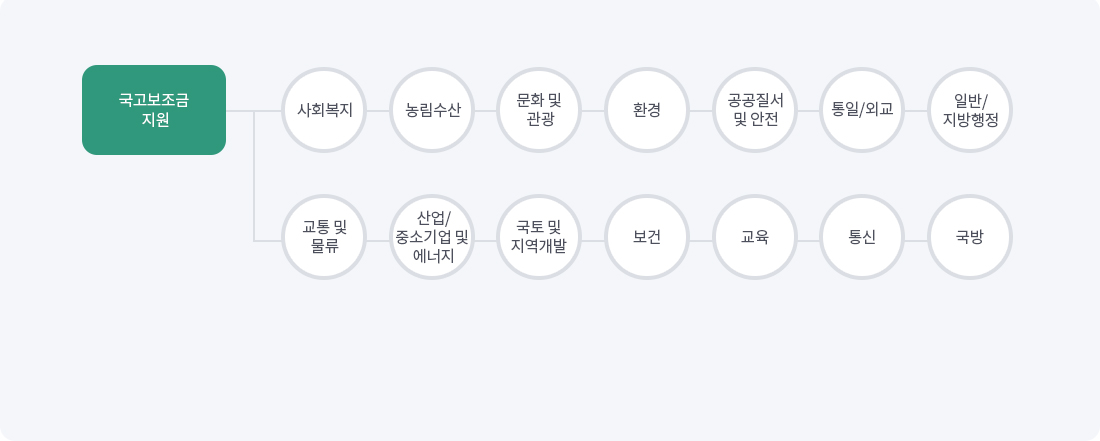The width and height of the screenshot is (1100, 441).
Task: Open 산업/중소기업 및 에너지 circle
Action: [x=433, y=237]
